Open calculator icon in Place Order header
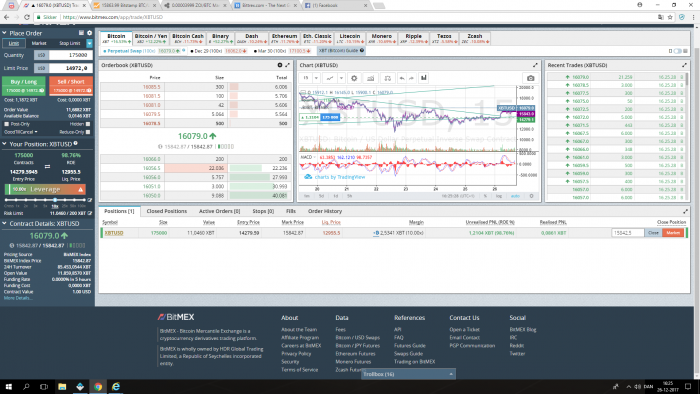Image resolution: width=700 pixels, height=394 pixels. point(81,33)
